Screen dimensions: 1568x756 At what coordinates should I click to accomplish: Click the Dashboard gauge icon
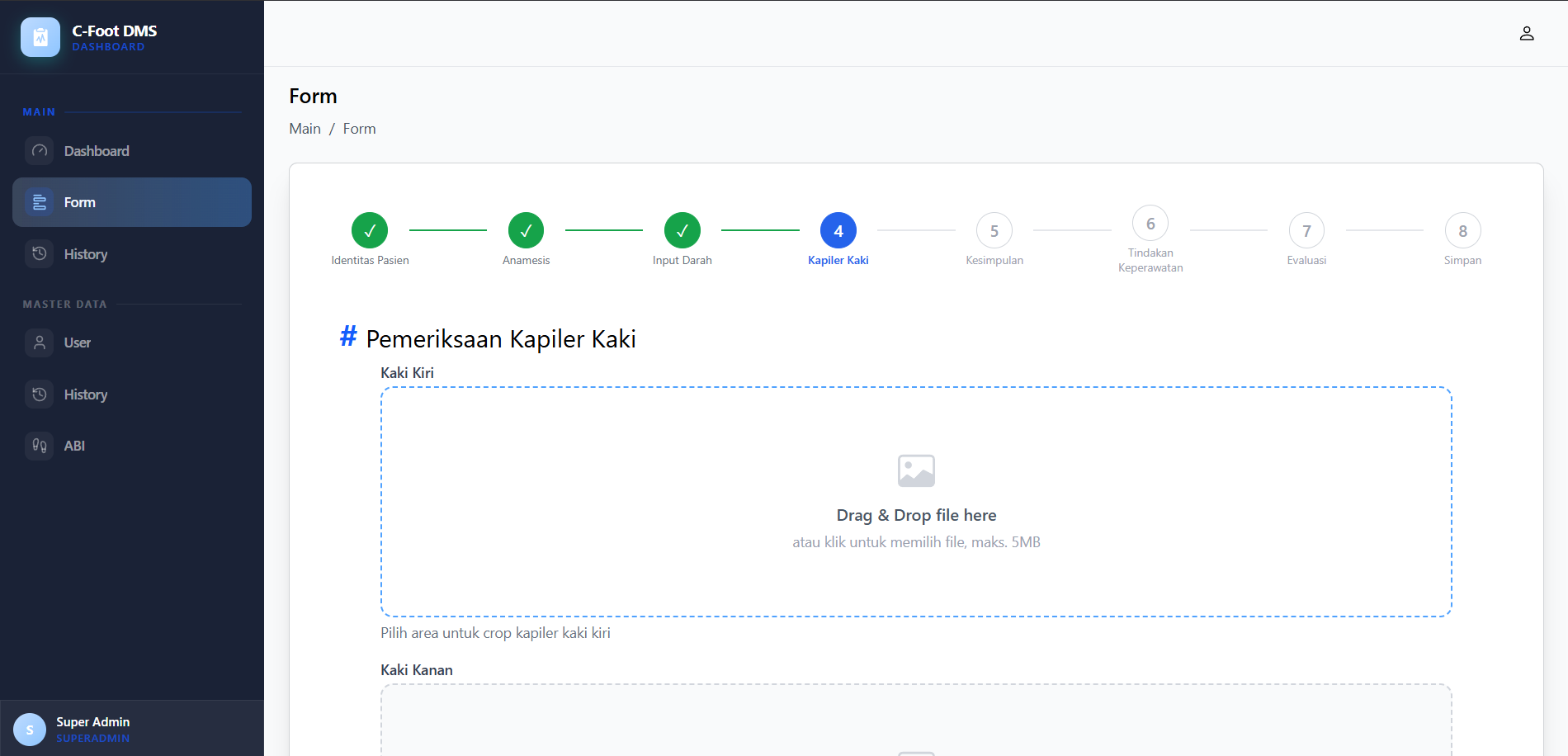point(39,151)
